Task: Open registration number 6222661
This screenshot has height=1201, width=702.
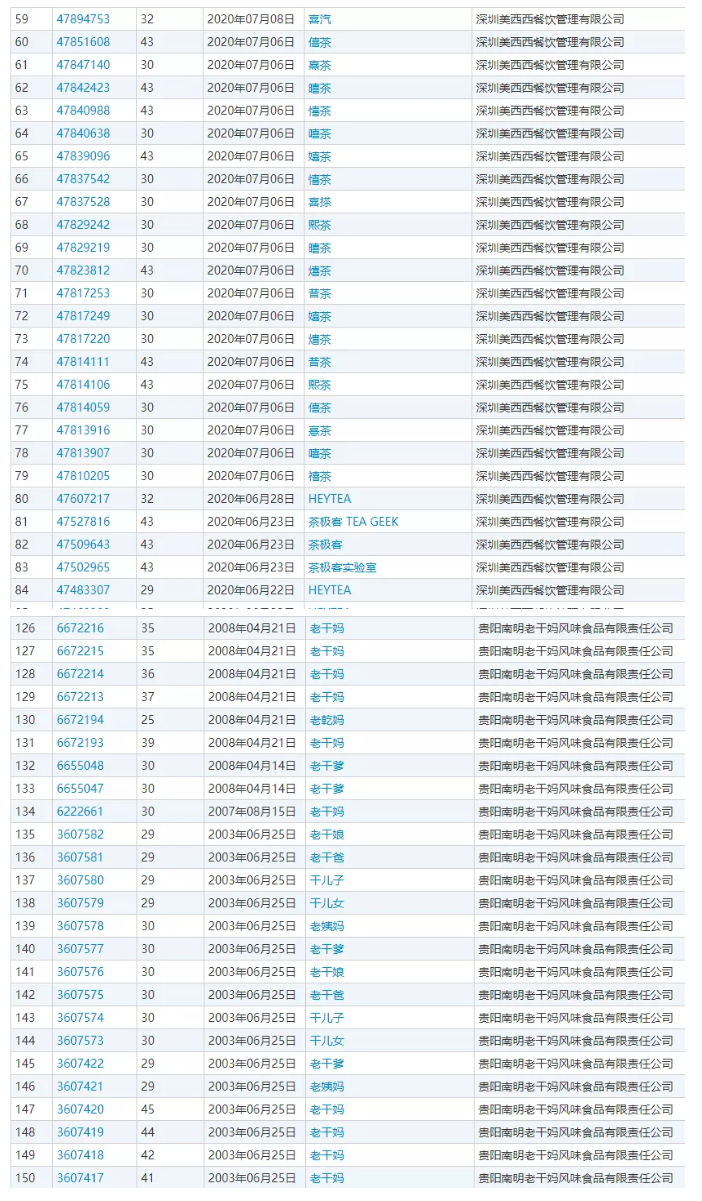Action: coord(80,811)
